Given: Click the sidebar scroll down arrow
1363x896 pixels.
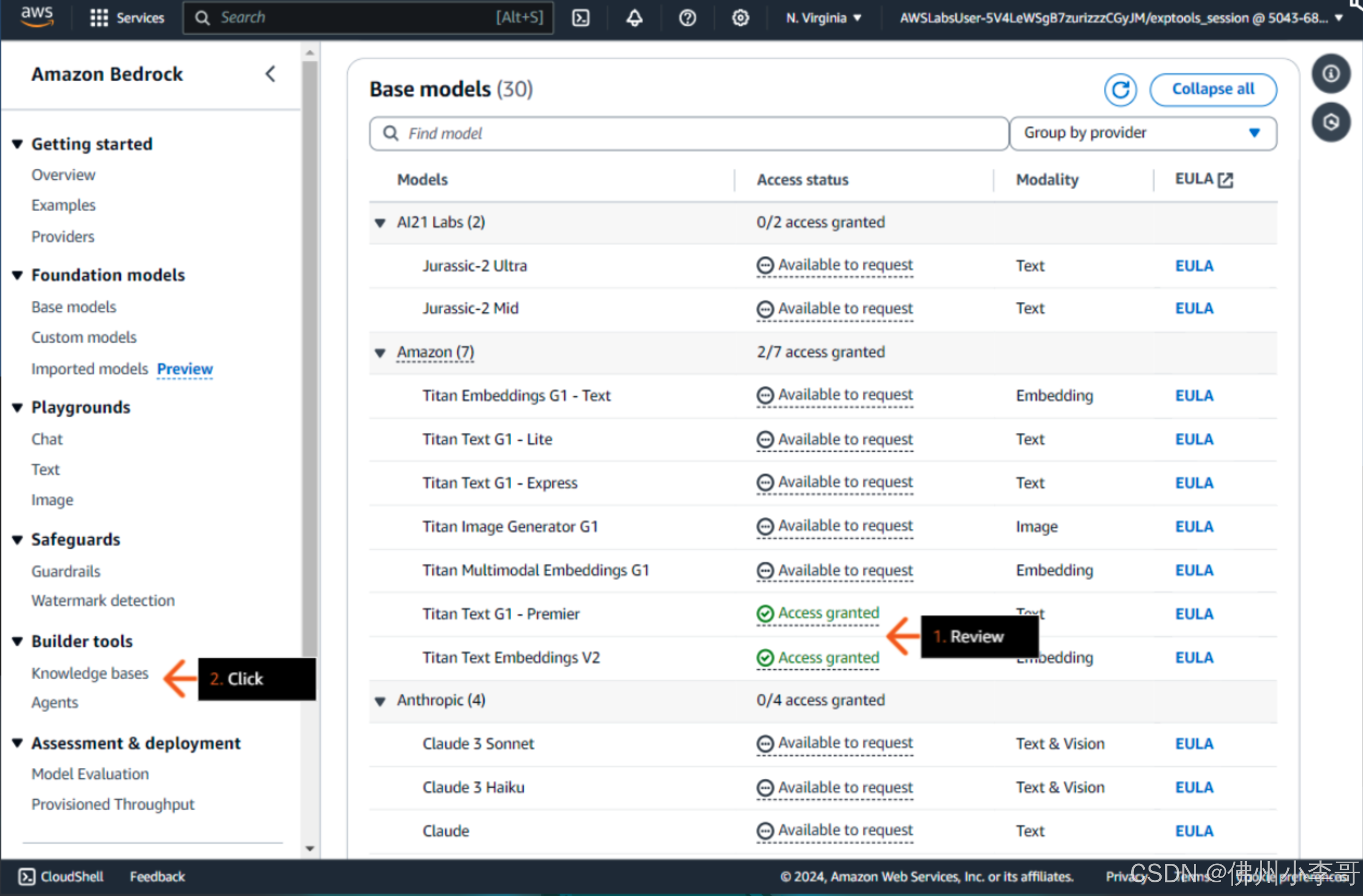Looking at the screenshot, I should point(310,849).
